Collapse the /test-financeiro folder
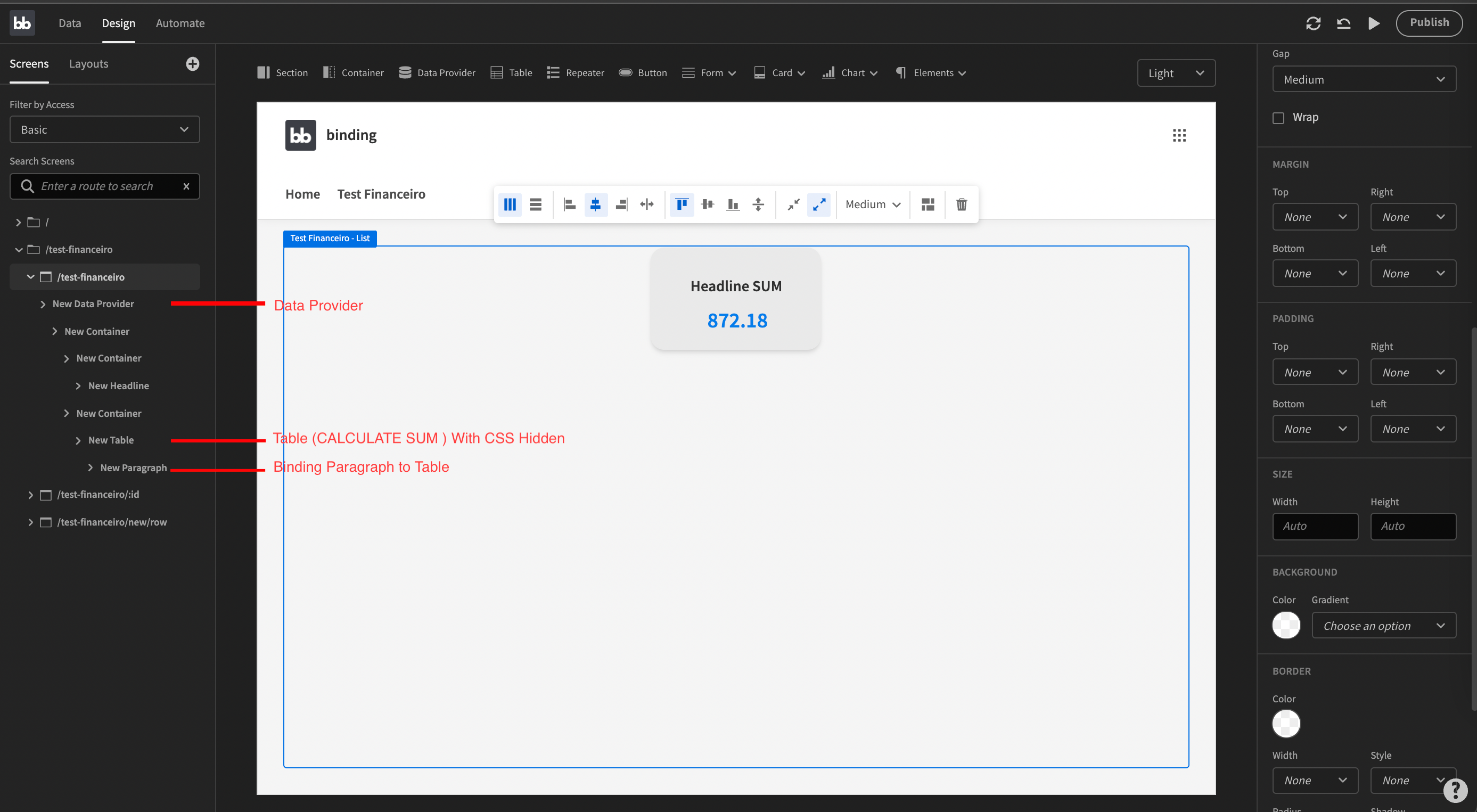Screen dimensions: 1477x812 click(x=18, y=249)
